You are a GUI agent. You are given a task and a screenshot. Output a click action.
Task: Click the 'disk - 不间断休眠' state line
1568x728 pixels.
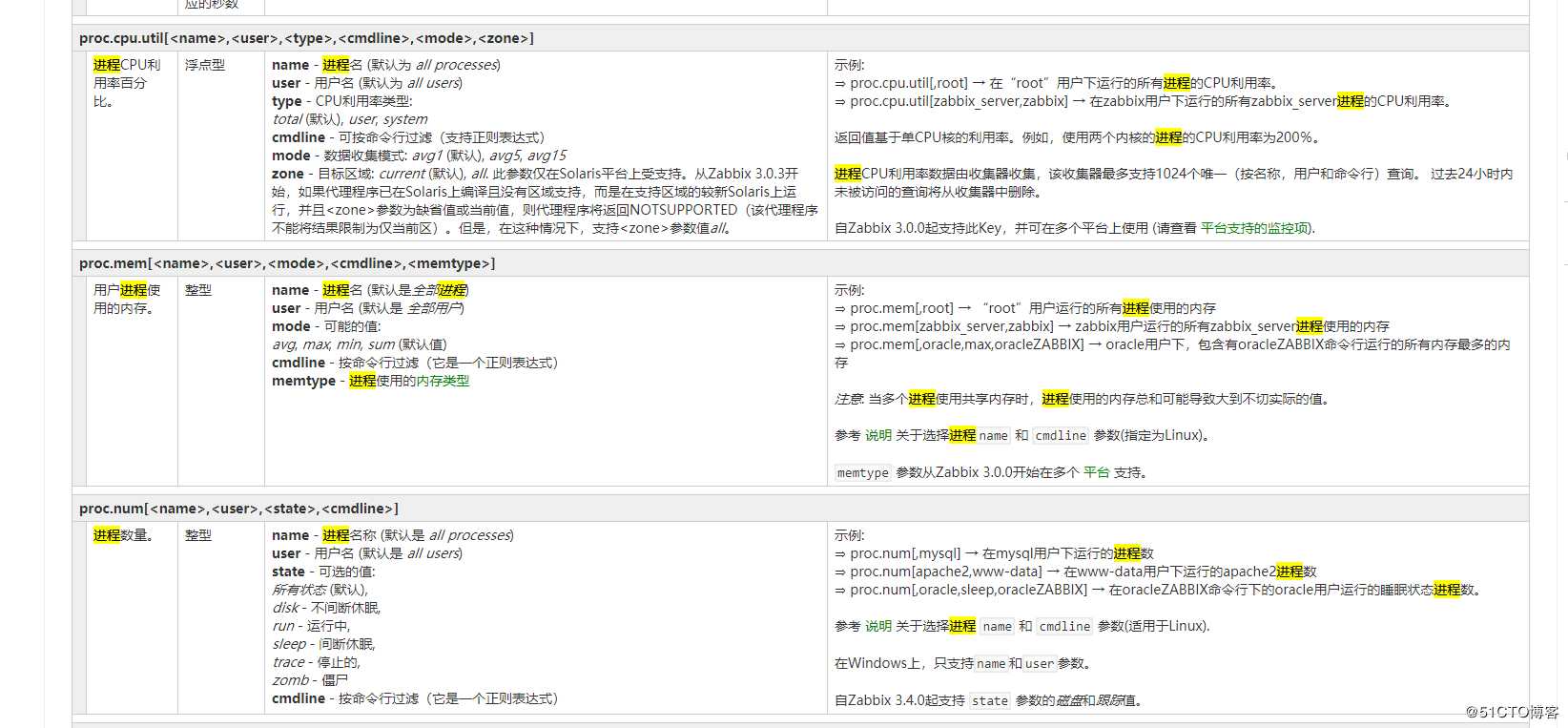[x=326, y=608]
